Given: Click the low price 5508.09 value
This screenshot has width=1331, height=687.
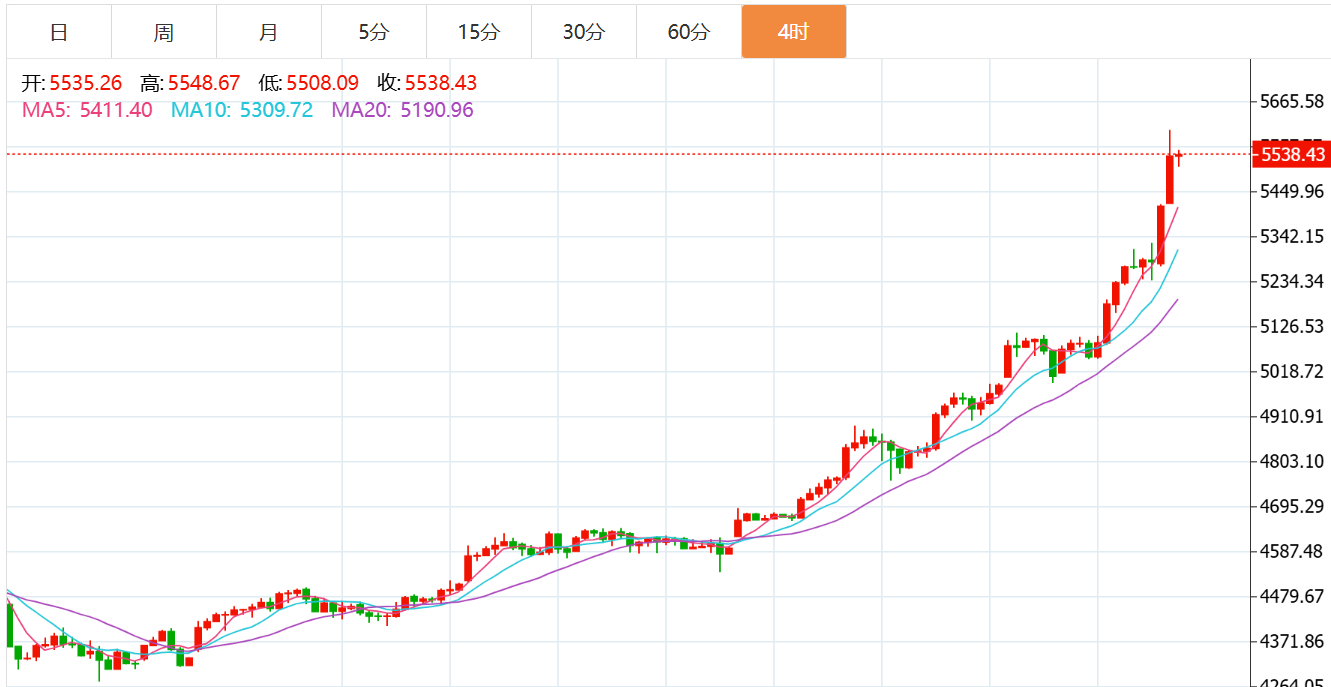Looking at the screenshot, I should pyautogui.click(x=322, y=83).
